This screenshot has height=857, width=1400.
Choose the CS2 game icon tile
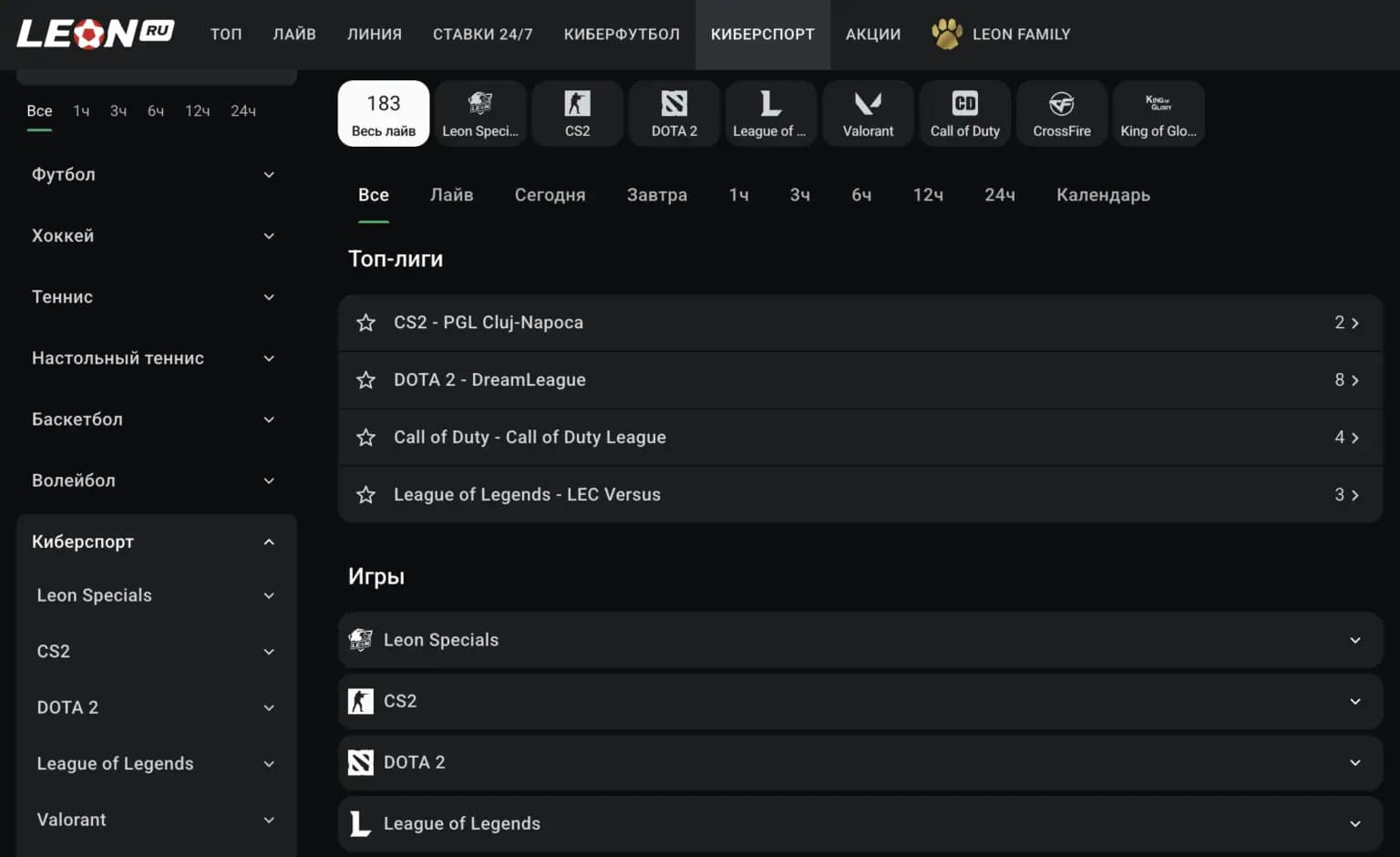click(x=578, y=113)
